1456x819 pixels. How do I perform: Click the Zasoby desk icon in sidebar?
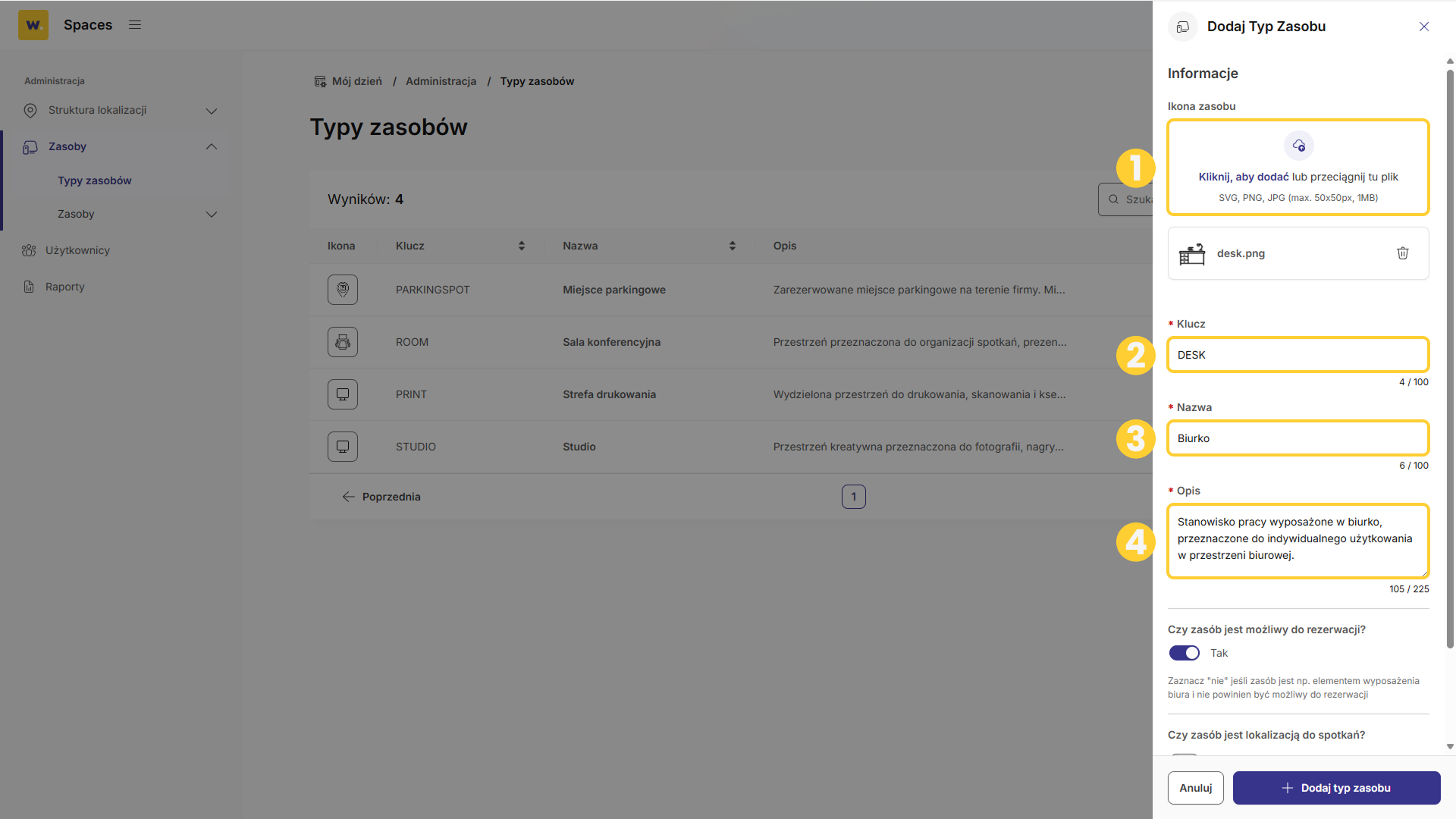coord(30,147)
